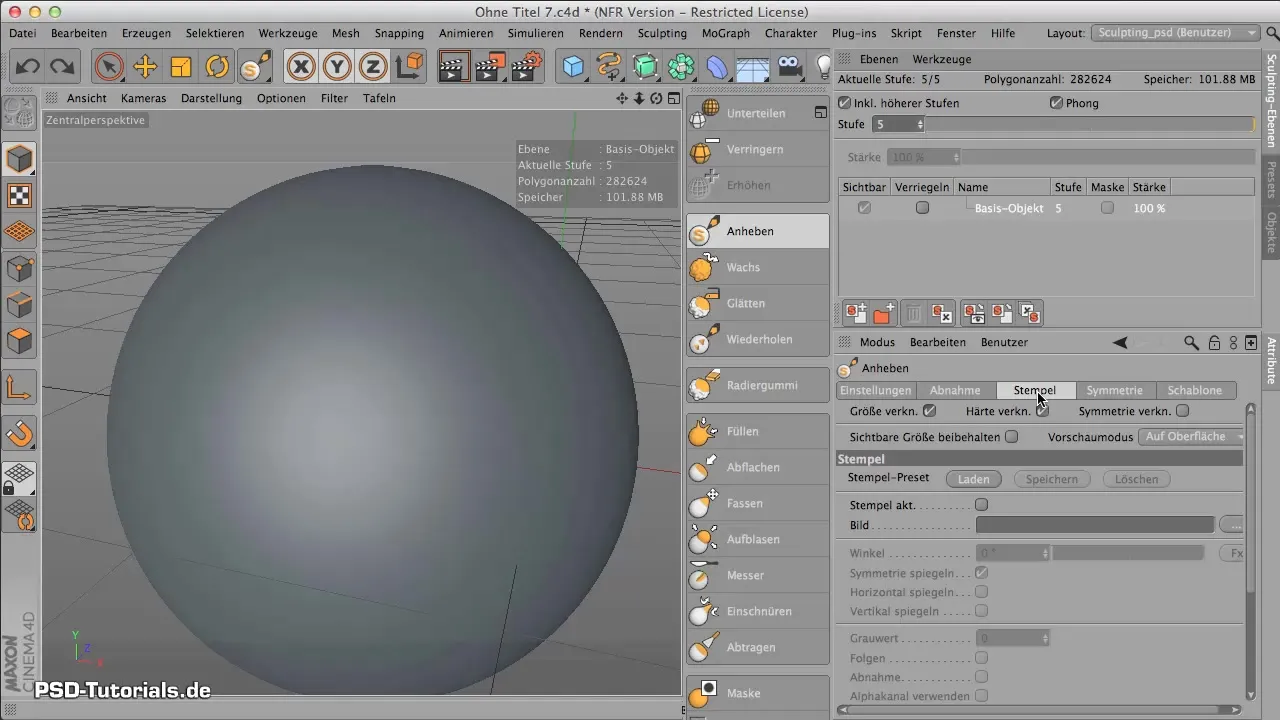Select the Füllen brush
The image size is (1280, 720).
pos(758,431)
